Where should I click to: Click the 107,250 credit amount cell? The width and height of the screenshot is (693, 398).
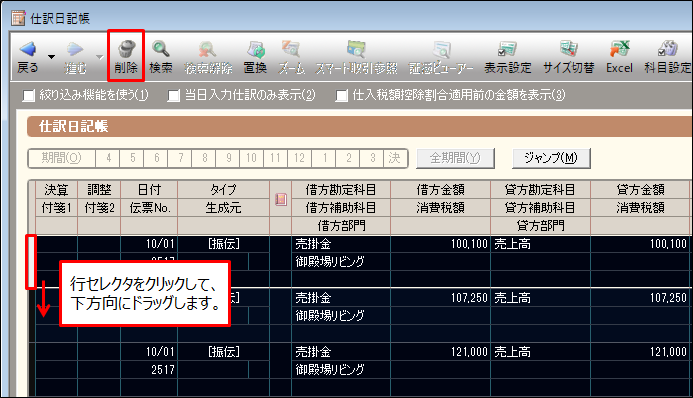point(640,298)
